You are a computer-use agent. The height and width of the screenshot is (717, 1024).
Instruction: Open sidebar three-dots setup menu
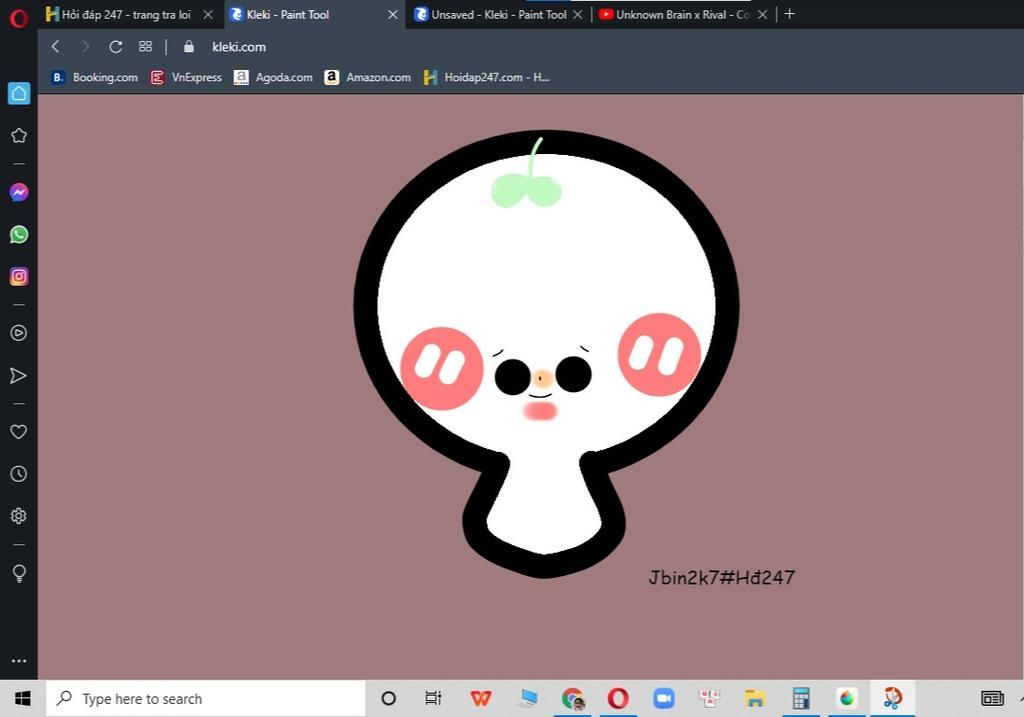point(19,661)
